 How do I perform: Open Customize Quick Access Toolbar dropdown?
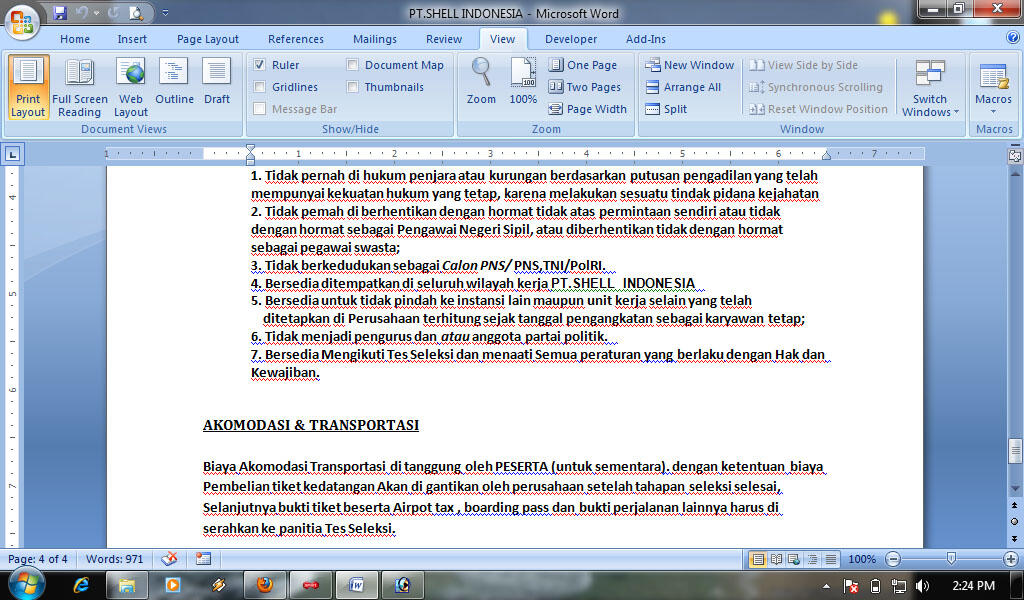(165, 12)
